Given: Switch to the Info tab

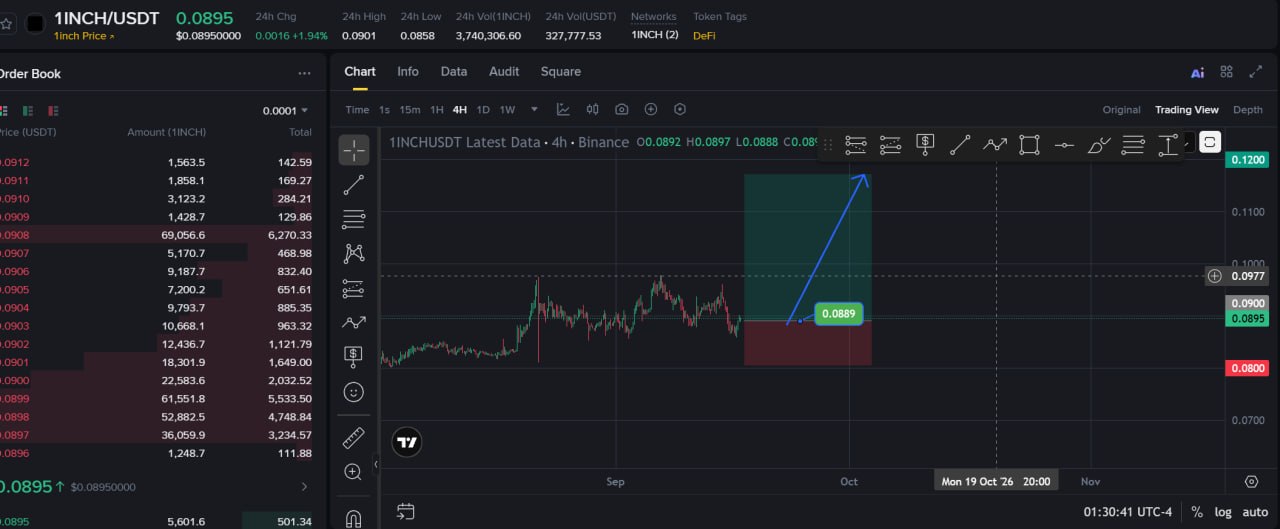Looking at the screenshot, I should pos(408,71).
